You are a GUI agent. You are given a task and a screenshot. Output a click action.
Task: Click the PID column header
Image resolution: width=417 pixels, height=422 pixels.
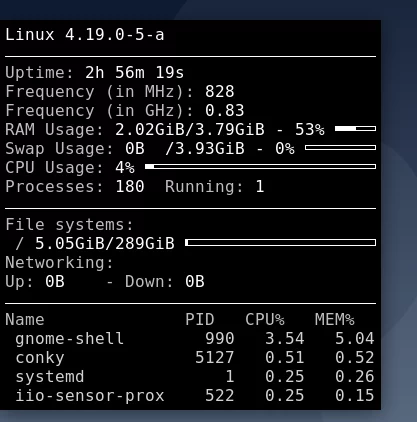[200, 320]
